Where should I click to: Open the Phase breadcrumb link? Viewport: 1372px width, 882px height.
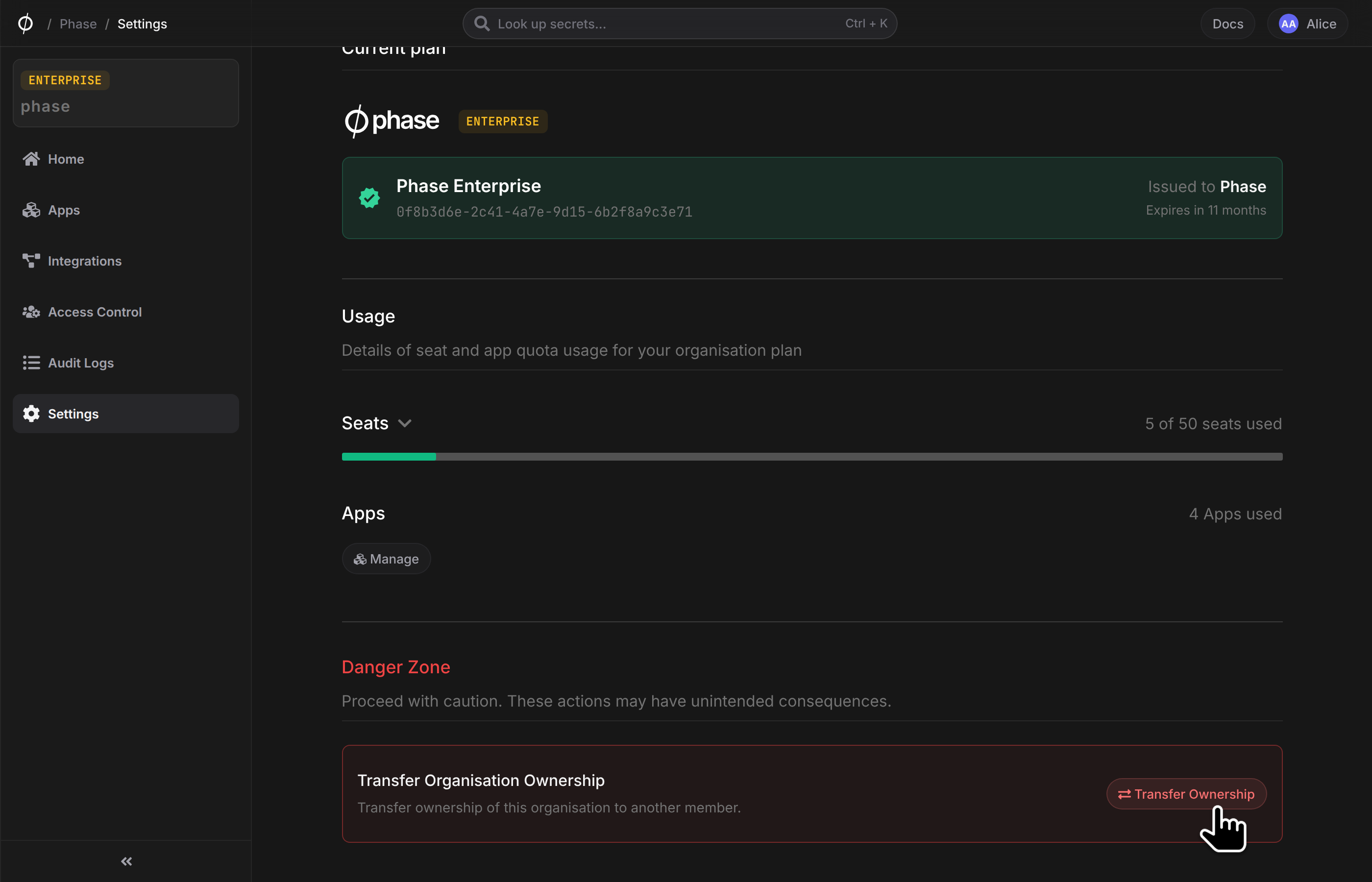click(78, 24)
